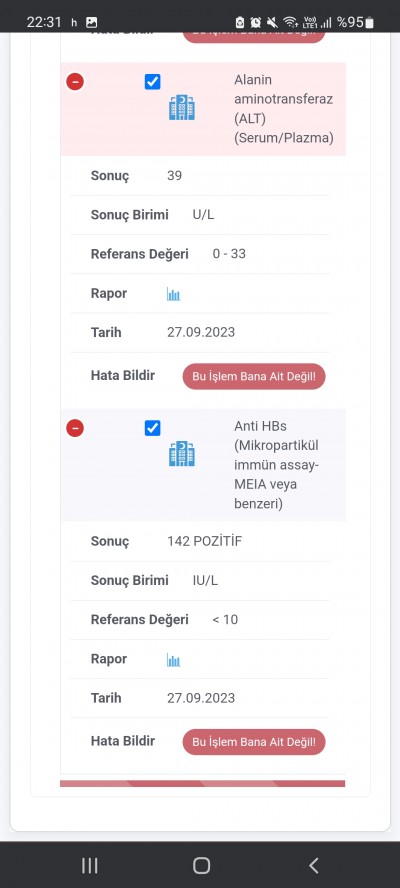Click the red striped progress bar at bottom
400x888 pixels.
tap(202, 784)
